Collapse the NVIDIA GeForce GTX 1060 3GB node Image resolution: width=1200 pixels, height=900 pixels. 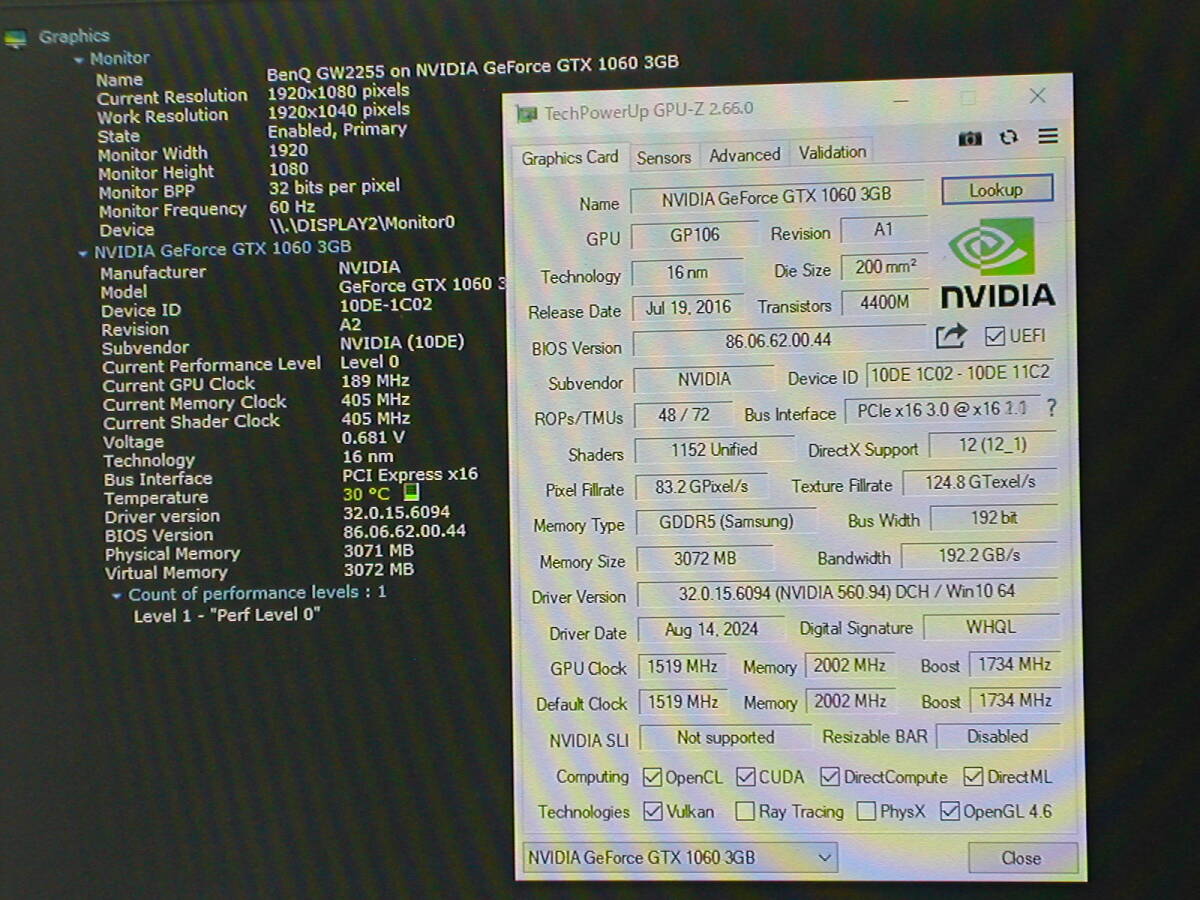[x=82, y=253]
